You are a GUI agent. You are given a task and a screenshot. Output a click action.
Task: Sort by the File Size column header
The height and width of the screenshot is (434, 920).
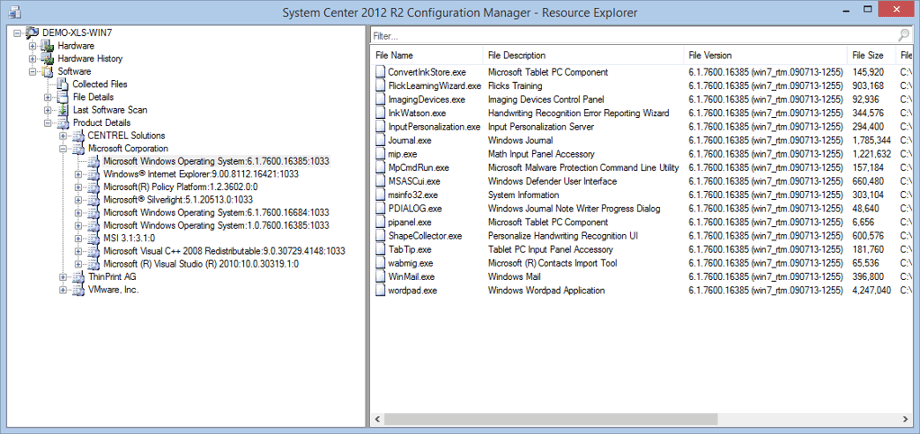click(x=872, y=55)
